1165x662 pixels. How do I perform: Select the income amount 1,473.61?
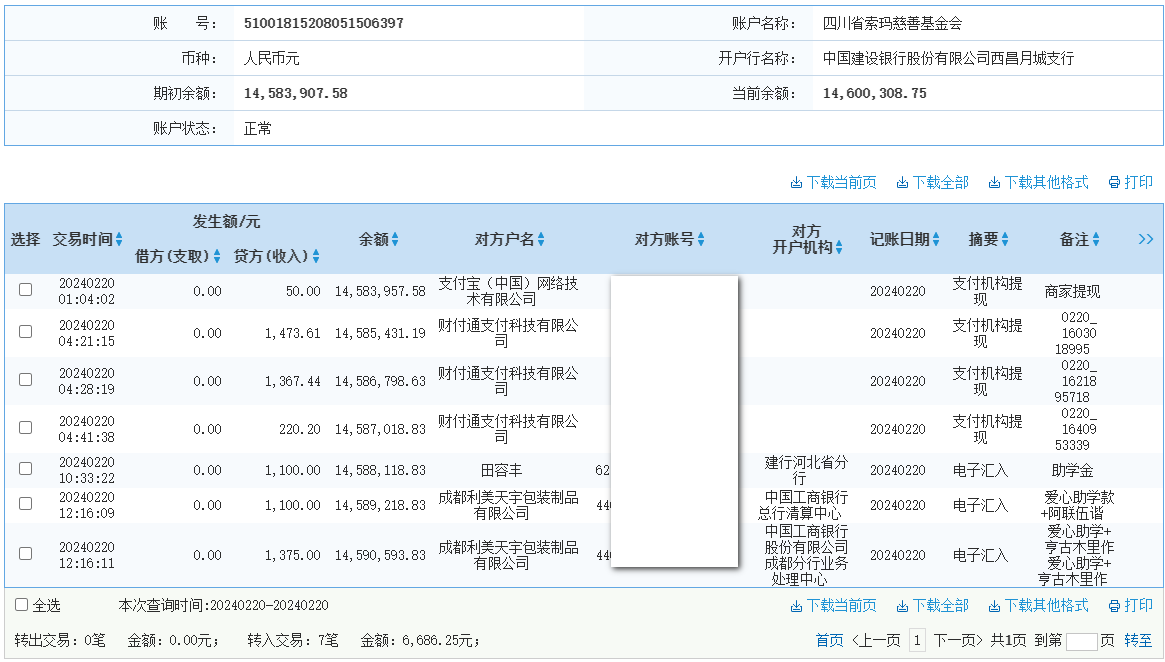coord(293,334)
